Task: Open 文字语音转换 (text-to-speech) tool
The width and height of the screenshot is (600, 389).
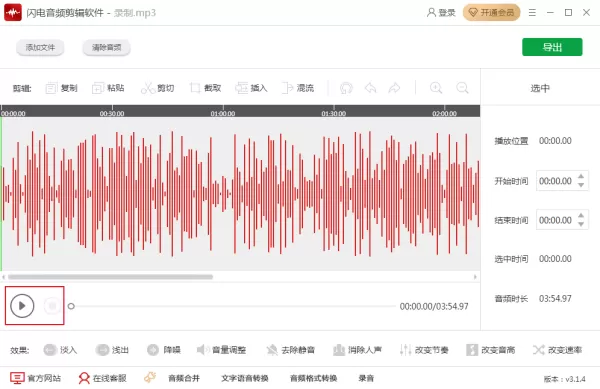Action: coord(245,378)
